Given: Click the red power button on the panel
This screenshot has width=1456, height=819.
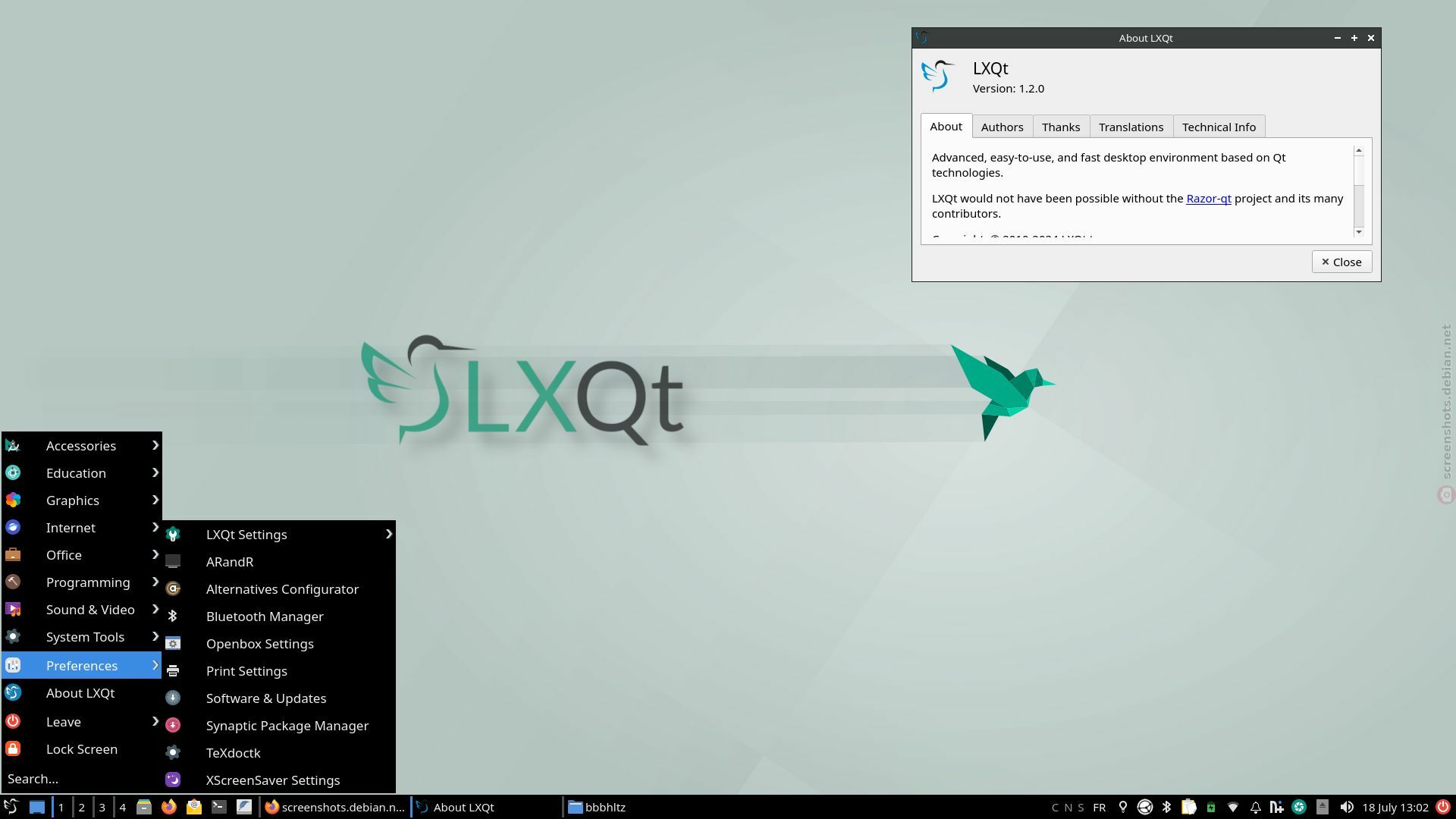Looking at the screenshot, I should [1443, 807].
